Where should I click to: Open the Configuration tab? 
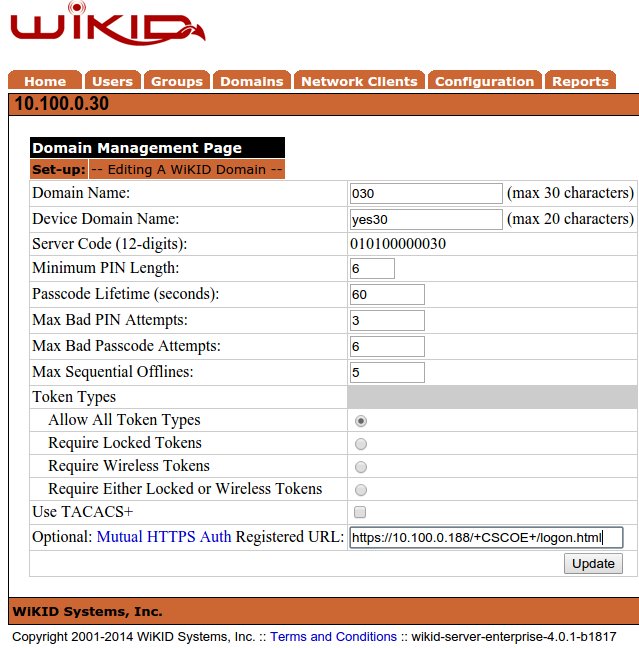(x=484, y=82)
